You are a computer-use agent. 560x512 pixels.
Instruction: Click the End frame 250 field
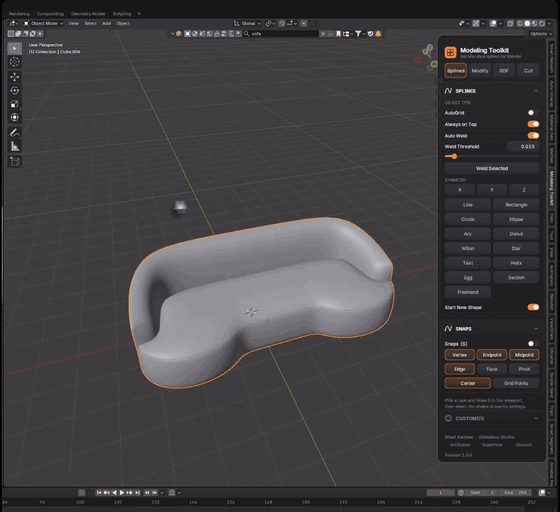(x=517, y=493)
